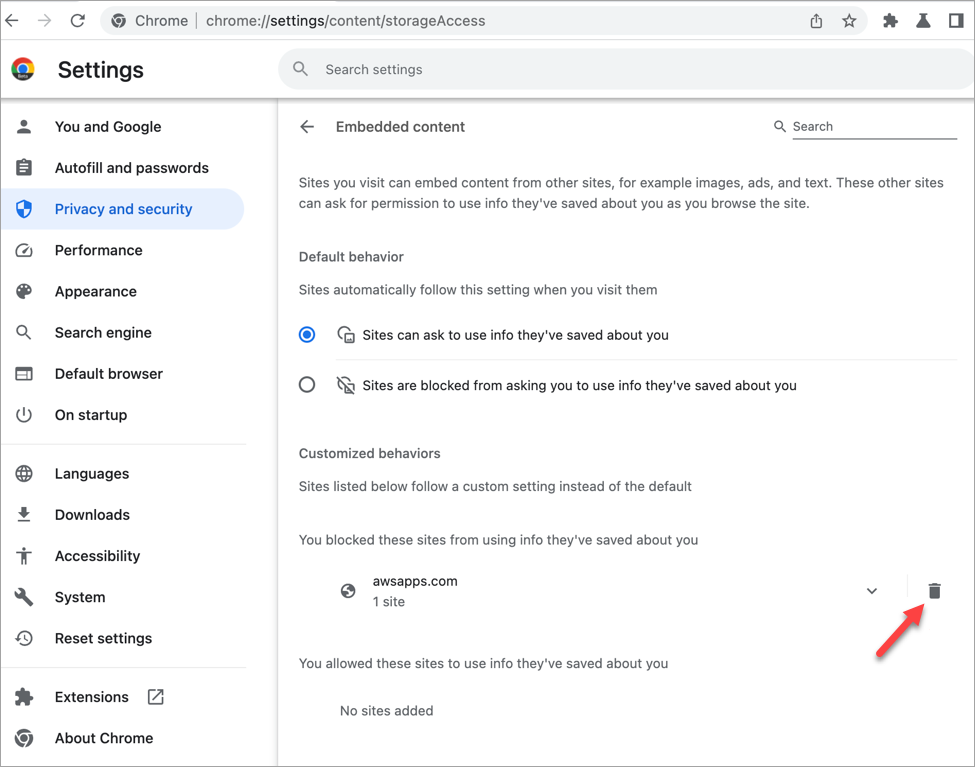This screenshot has width=975, height=767.
Task: Expand the awsapps.com site chevron
Action: [x=872, y=590]
